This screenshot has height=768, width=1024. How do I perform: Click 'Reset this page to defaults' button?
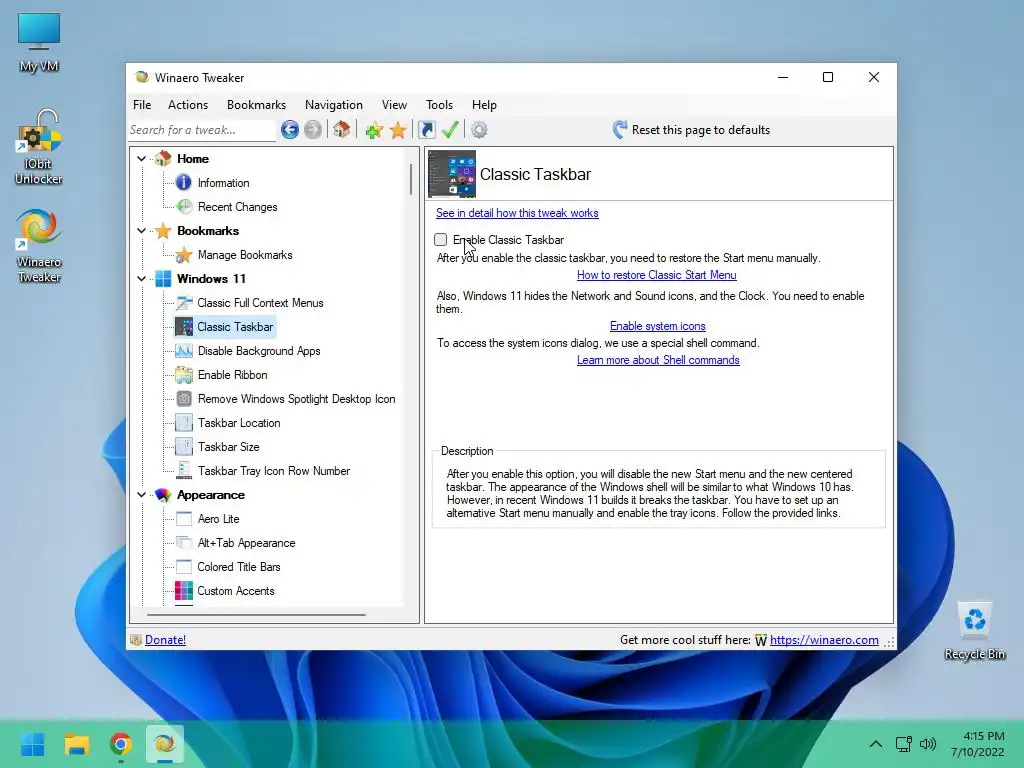tap(692, 130)
